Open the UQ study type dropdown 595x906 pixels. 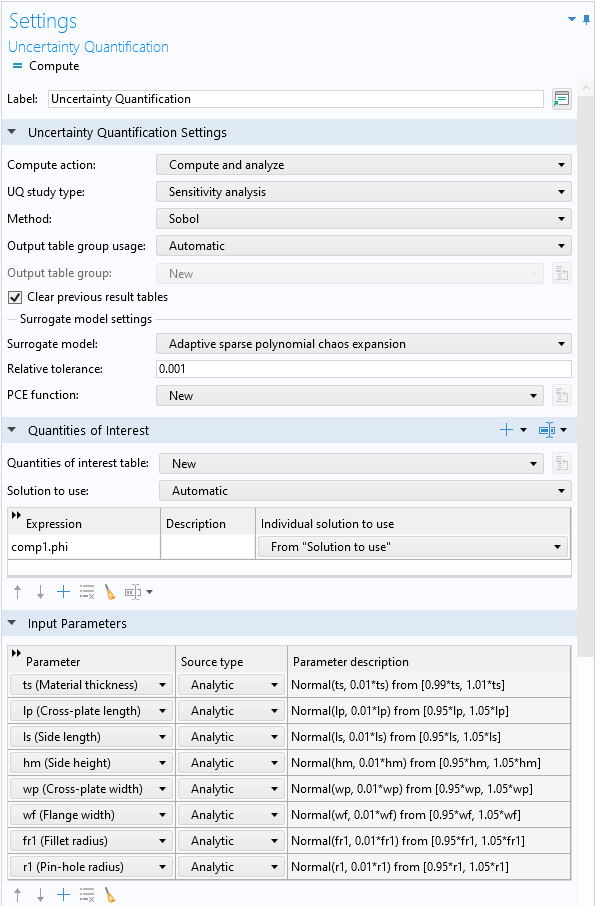pos(364,192)
